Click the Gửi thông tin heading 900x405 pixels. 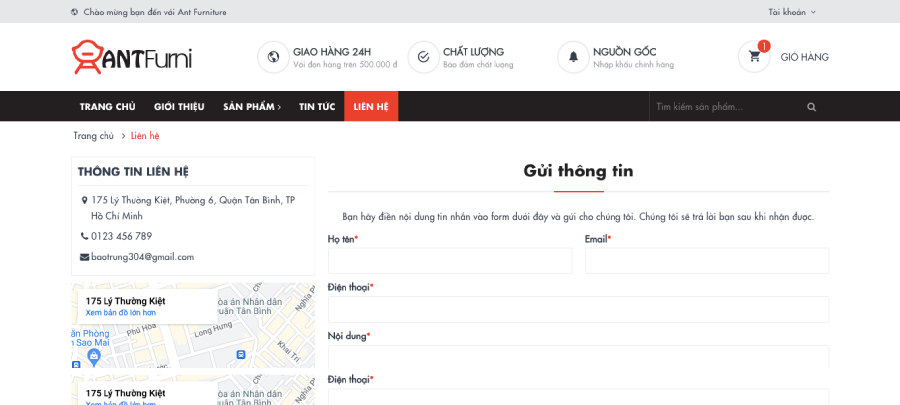click(x=579, y=171)
